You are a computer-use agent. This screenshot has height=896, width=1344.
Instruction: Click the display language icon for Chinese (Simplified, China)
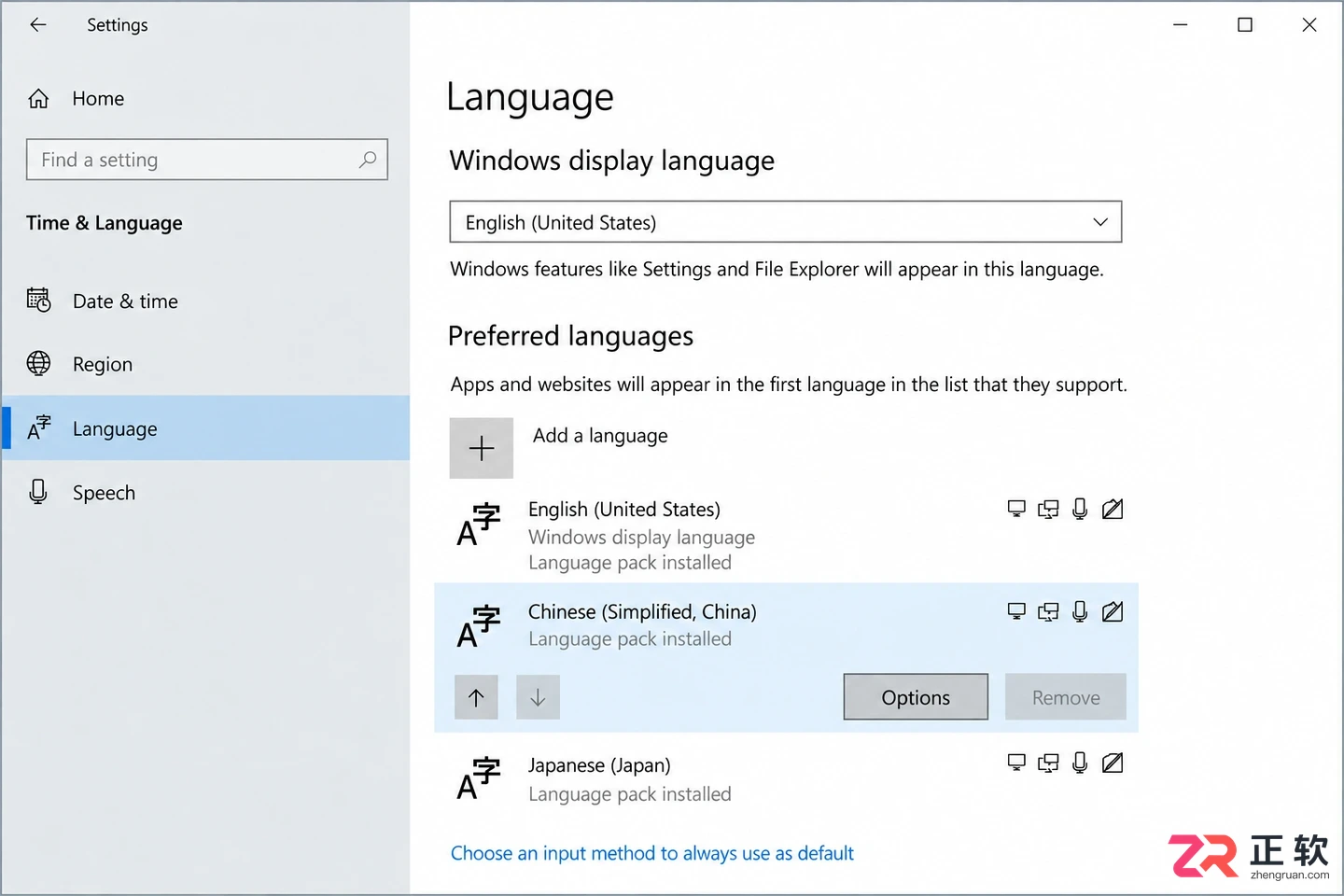[1016, 611]
